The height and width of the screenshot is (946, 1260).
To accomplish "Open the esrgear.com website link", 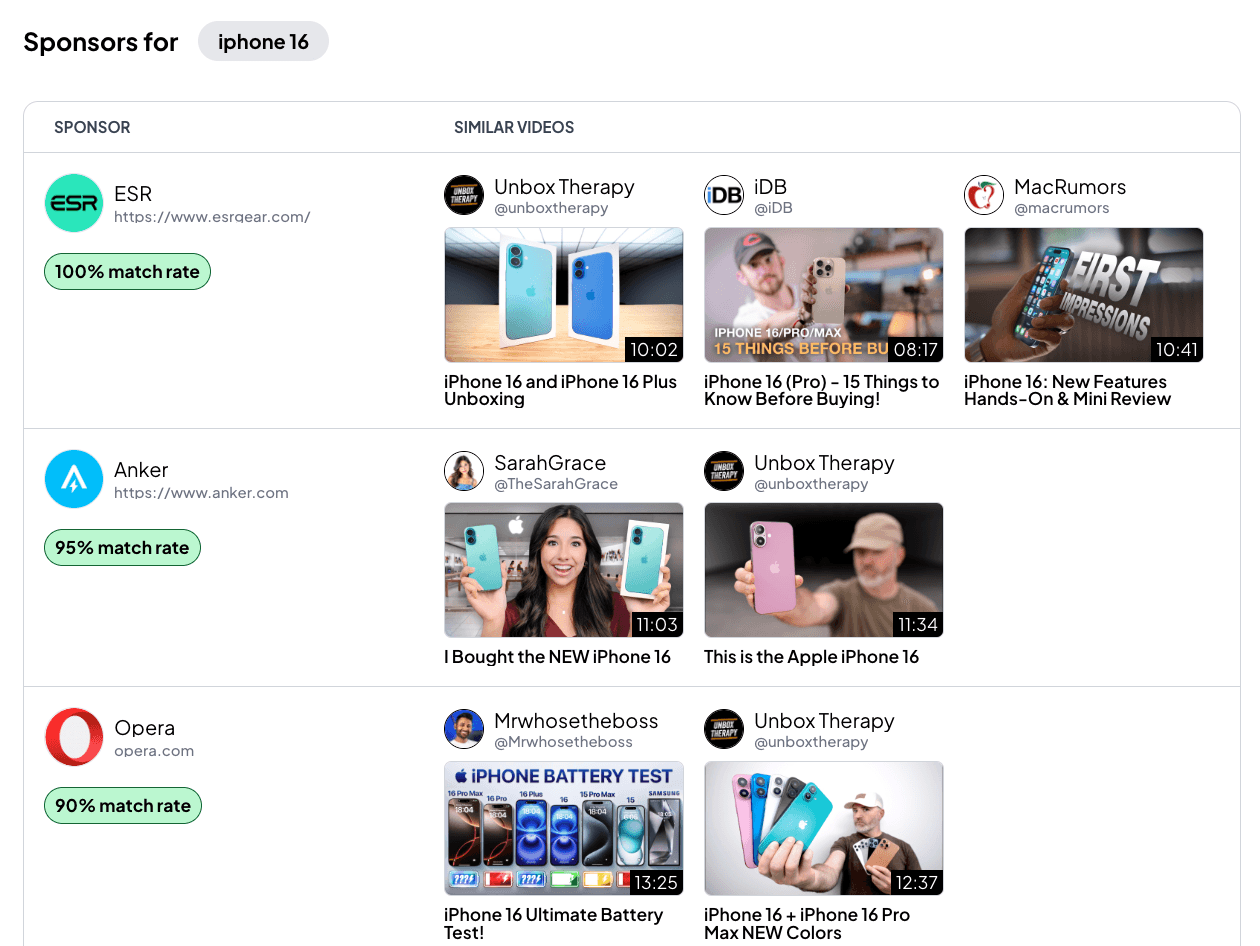I will click(211, 216).
